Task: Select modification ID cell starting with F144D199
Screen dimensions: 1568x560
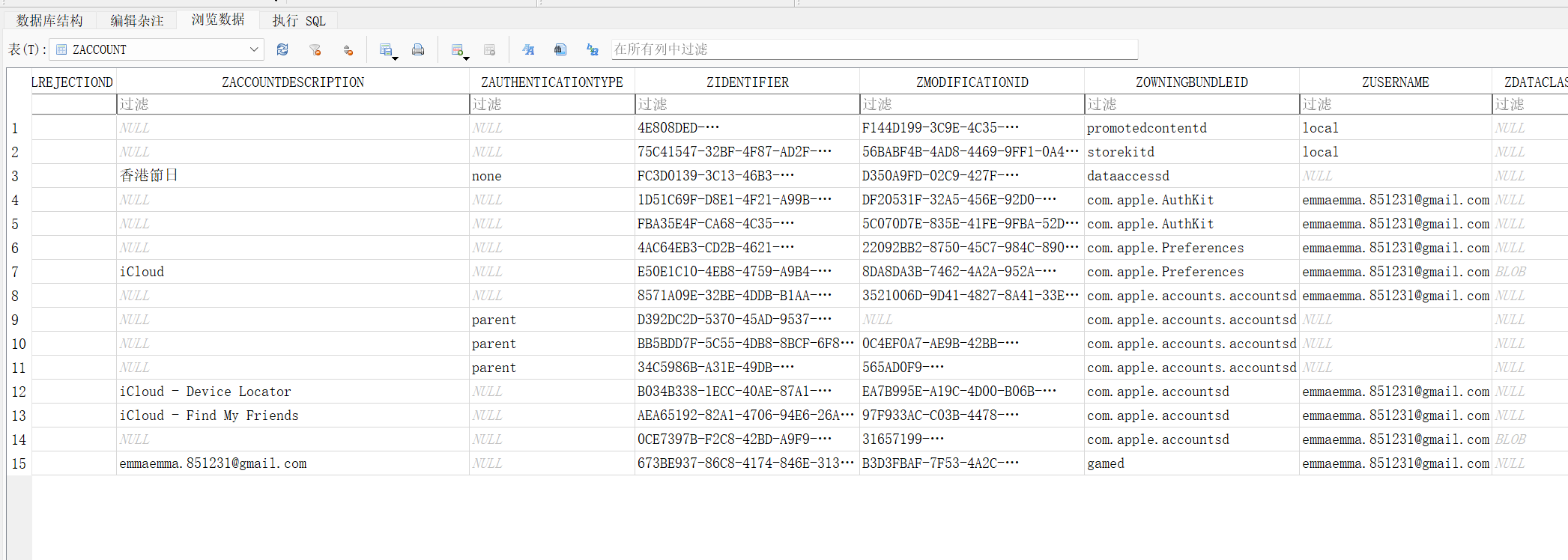Action: point(972,128)
